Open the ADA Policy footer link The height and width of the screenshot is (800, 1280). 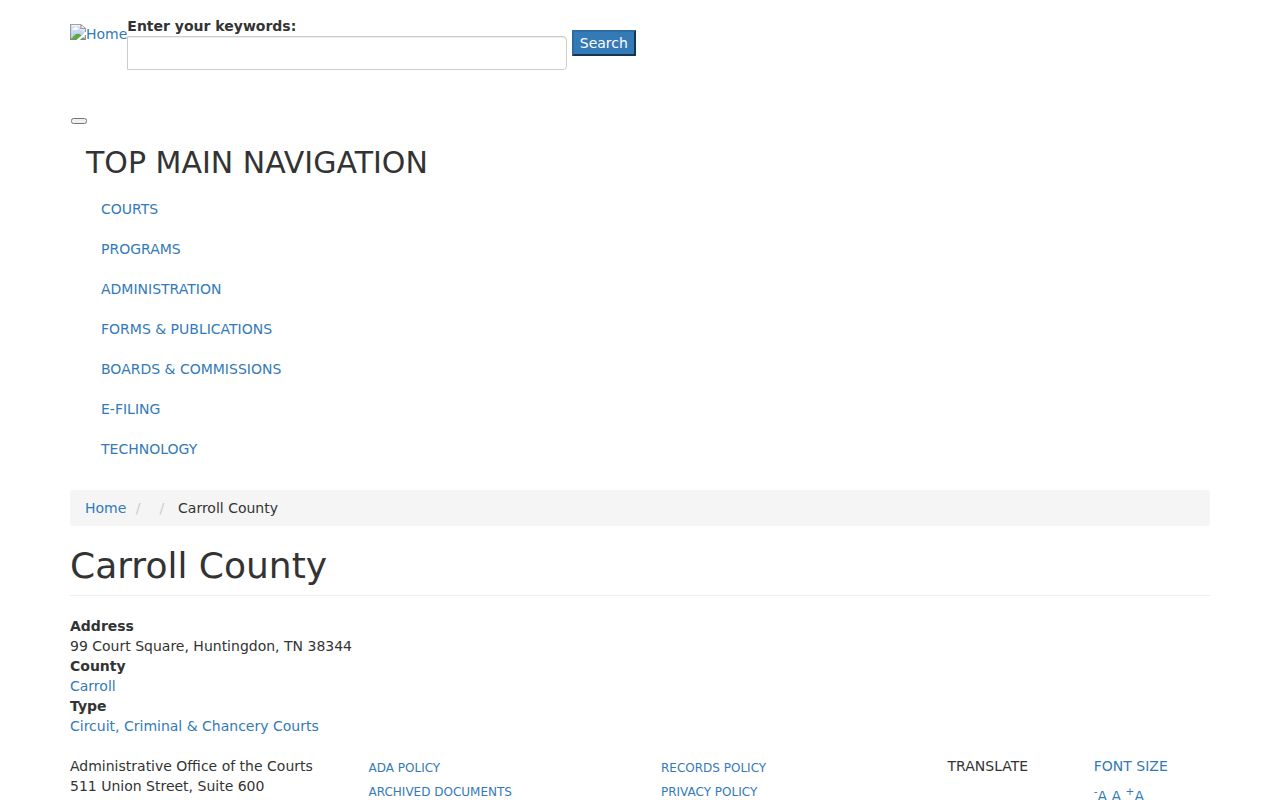pos(404,768)
